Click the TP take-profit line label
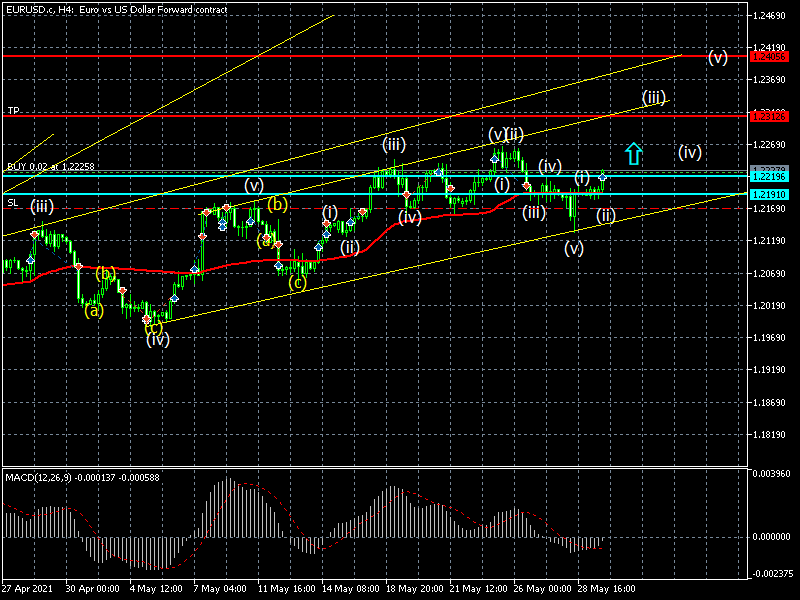This screenshot has width=800, height=600. click(14, 110)
